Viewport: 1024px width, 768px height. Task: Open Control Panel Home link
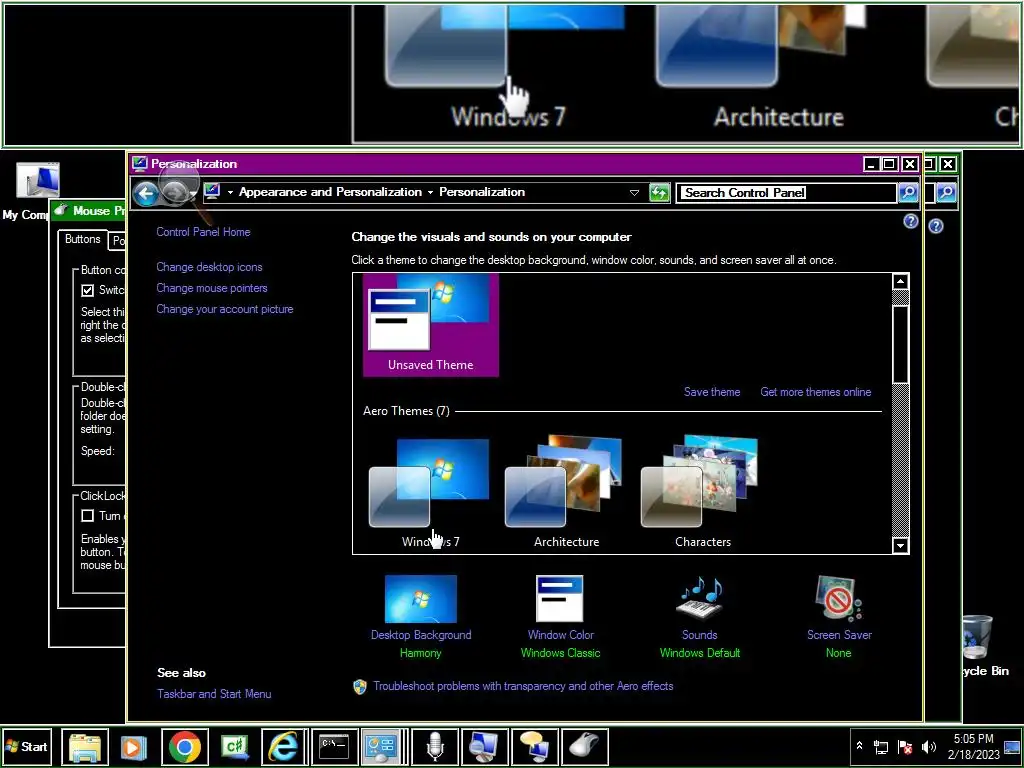pos(203,232)
